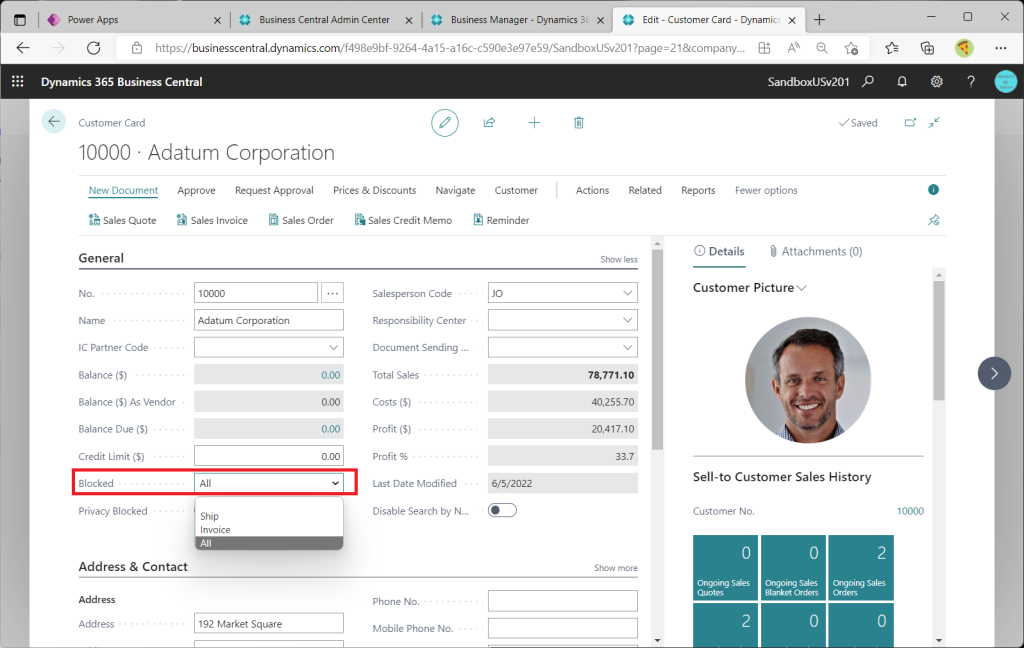Click the search magnifier in Business Central
Image resolution: width=1024 pixels, height=648 pixels.
pyautogui.click(x=868, y=82)
